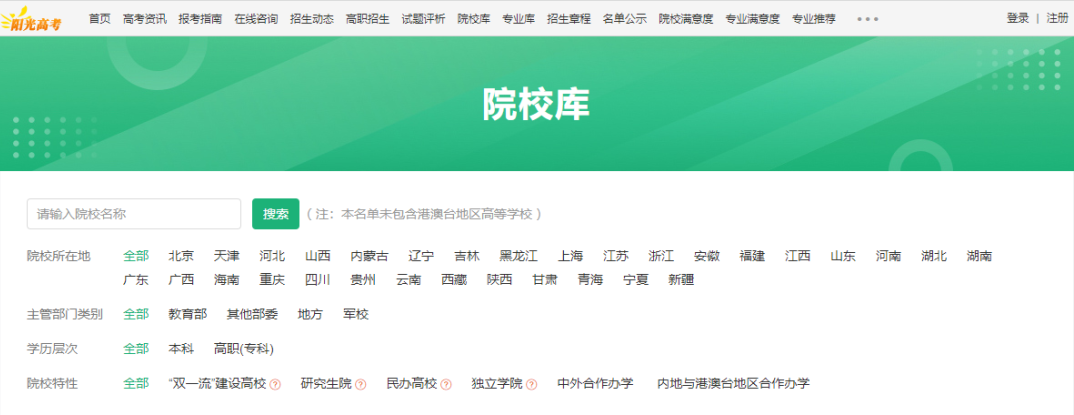Screen dimensions: 1074x415
Task: Select 军校 department filter
Action: point(356,314)
